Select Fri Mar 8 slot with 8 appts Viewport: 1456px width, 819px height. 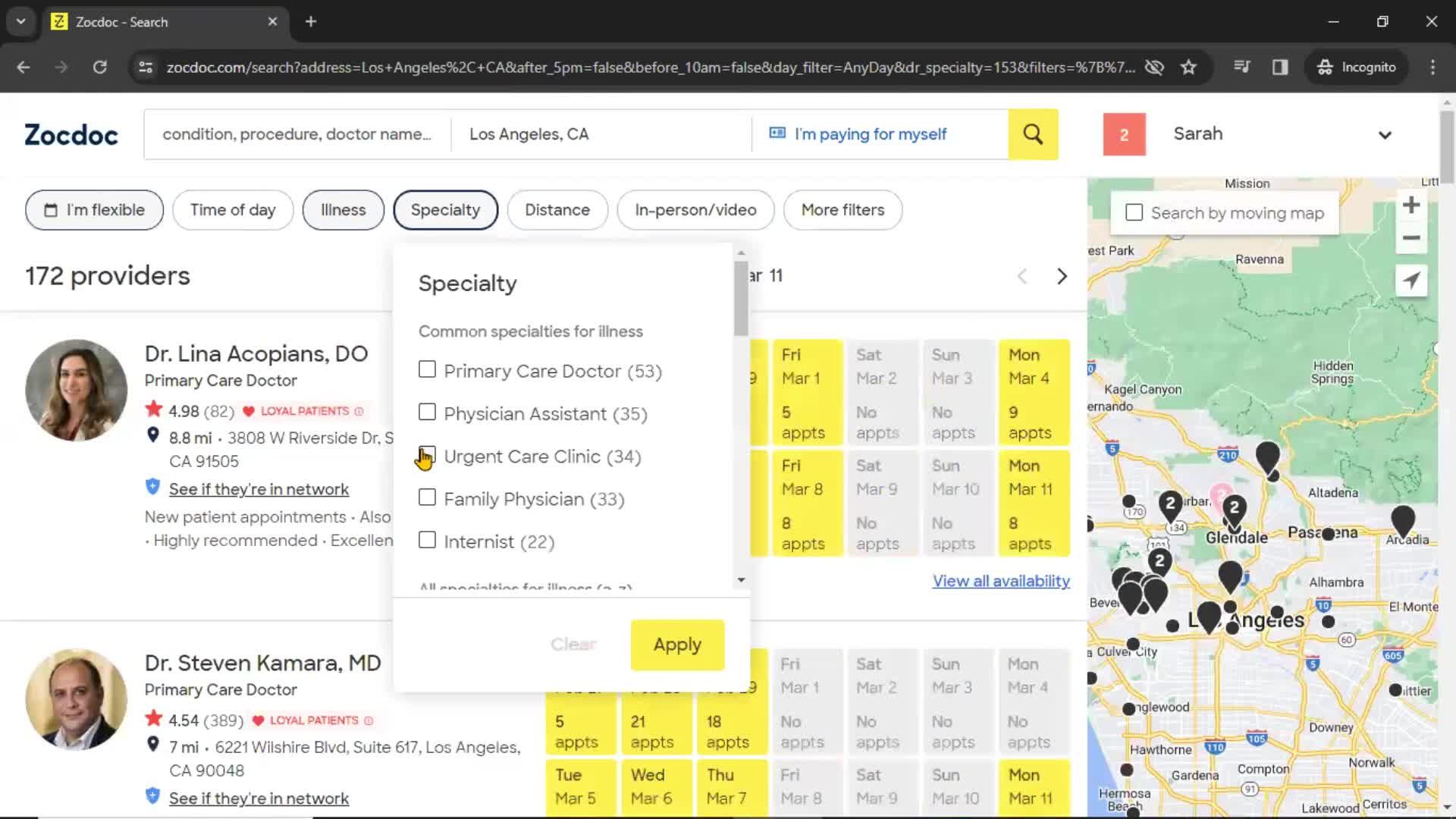pyautogui.click(x=808, y=504)
